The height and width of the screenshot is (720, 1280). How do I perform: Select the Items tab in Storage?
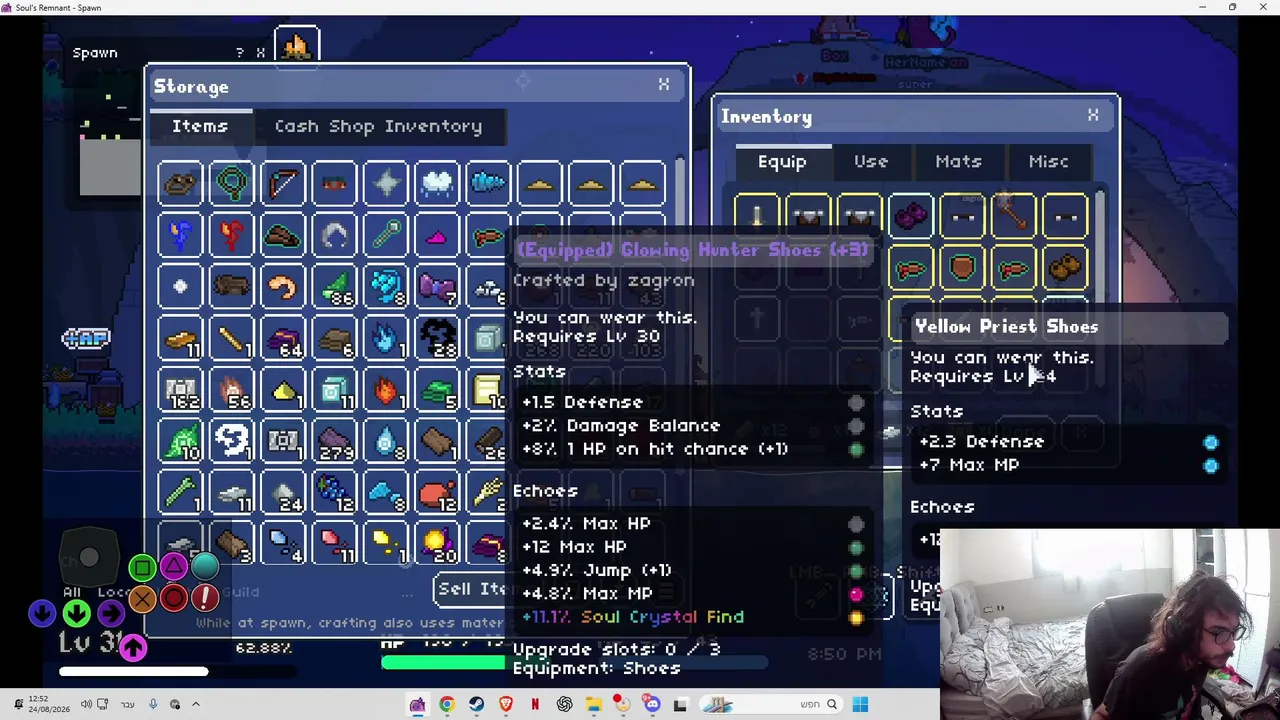pyautogui.click(x=200, y=127)
